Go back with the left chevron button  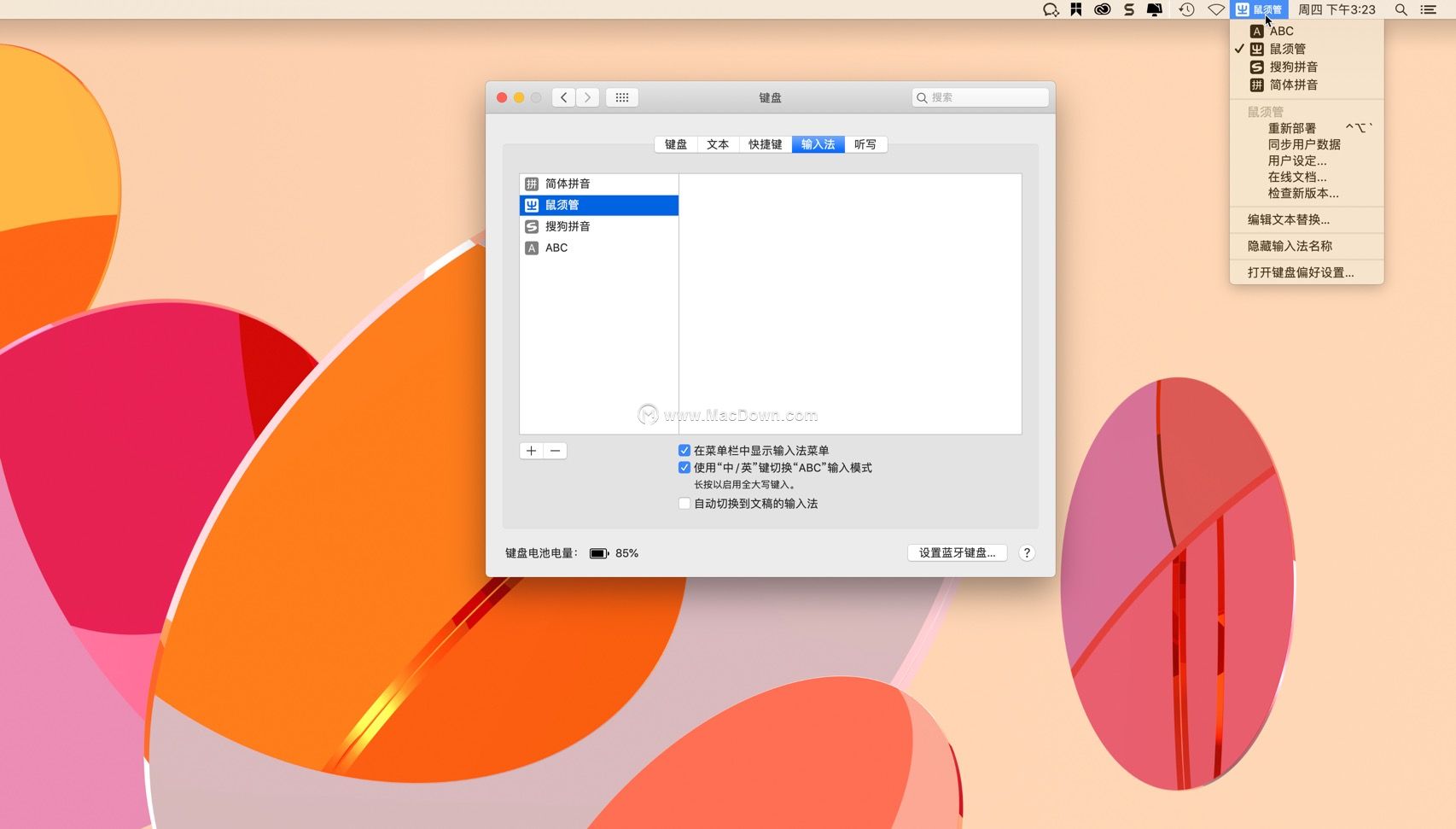[x=563, y=97]
